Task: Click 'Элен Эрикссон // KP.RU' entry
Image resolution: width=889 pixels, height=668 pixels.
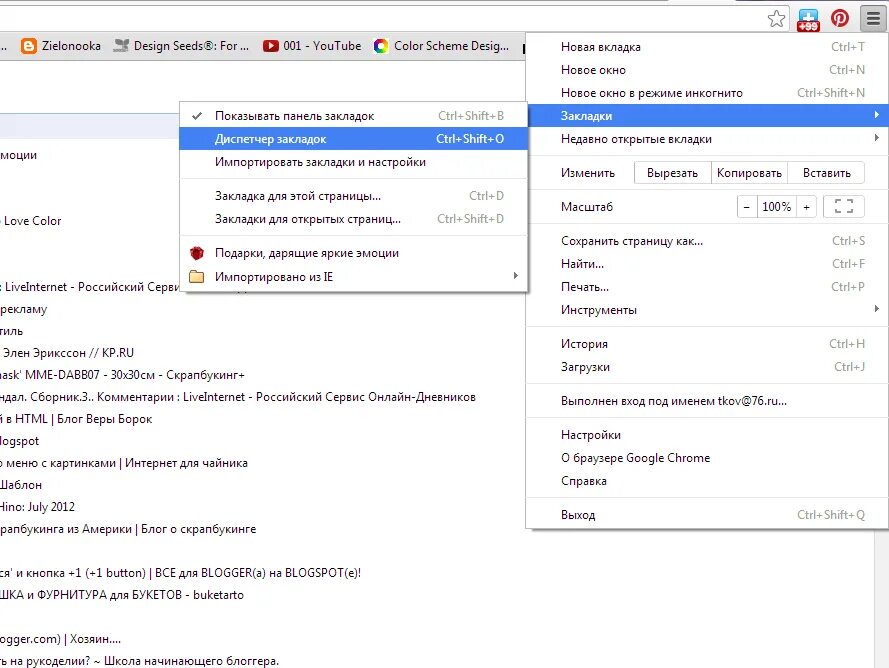Action: point(68,353)
